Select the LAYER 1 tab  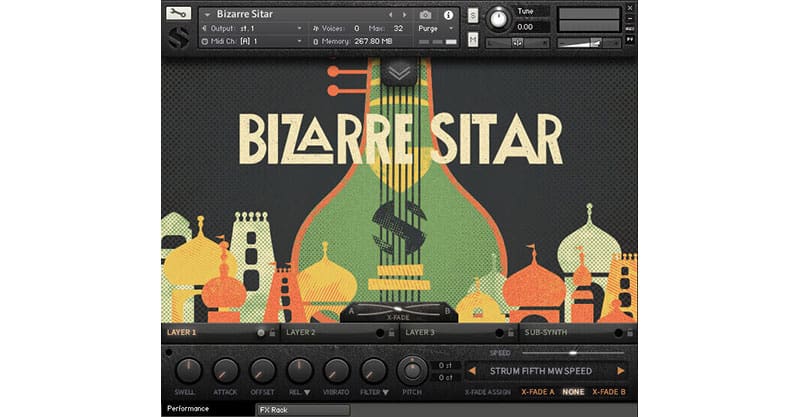182,332
